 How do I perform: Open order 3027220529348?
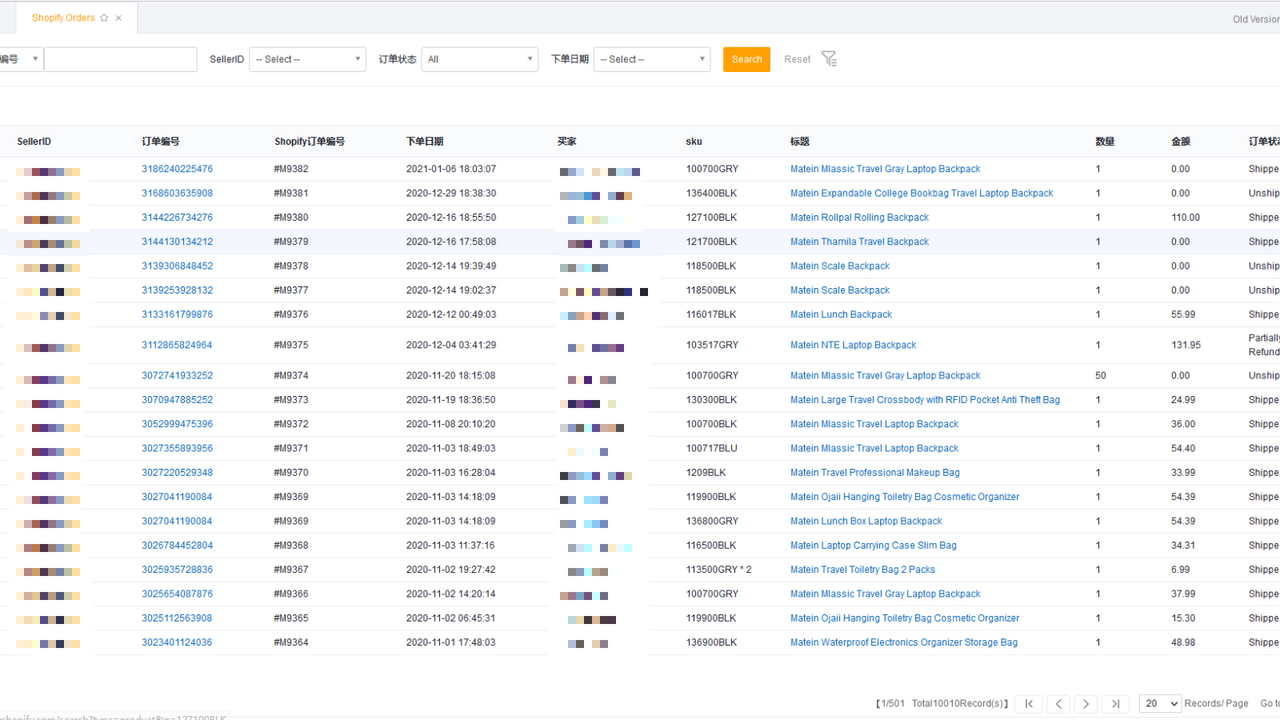coord(177,472)
